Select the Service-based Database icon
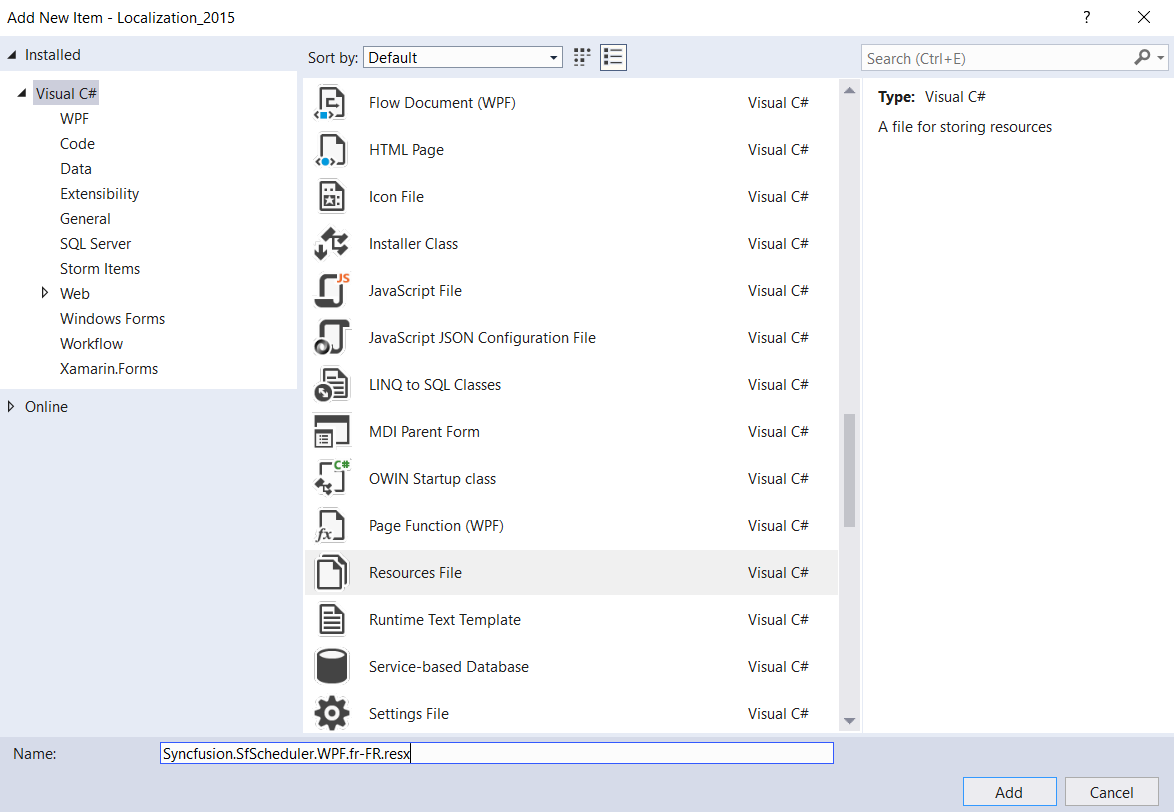Screen dimensions: 1174x812 331,667
